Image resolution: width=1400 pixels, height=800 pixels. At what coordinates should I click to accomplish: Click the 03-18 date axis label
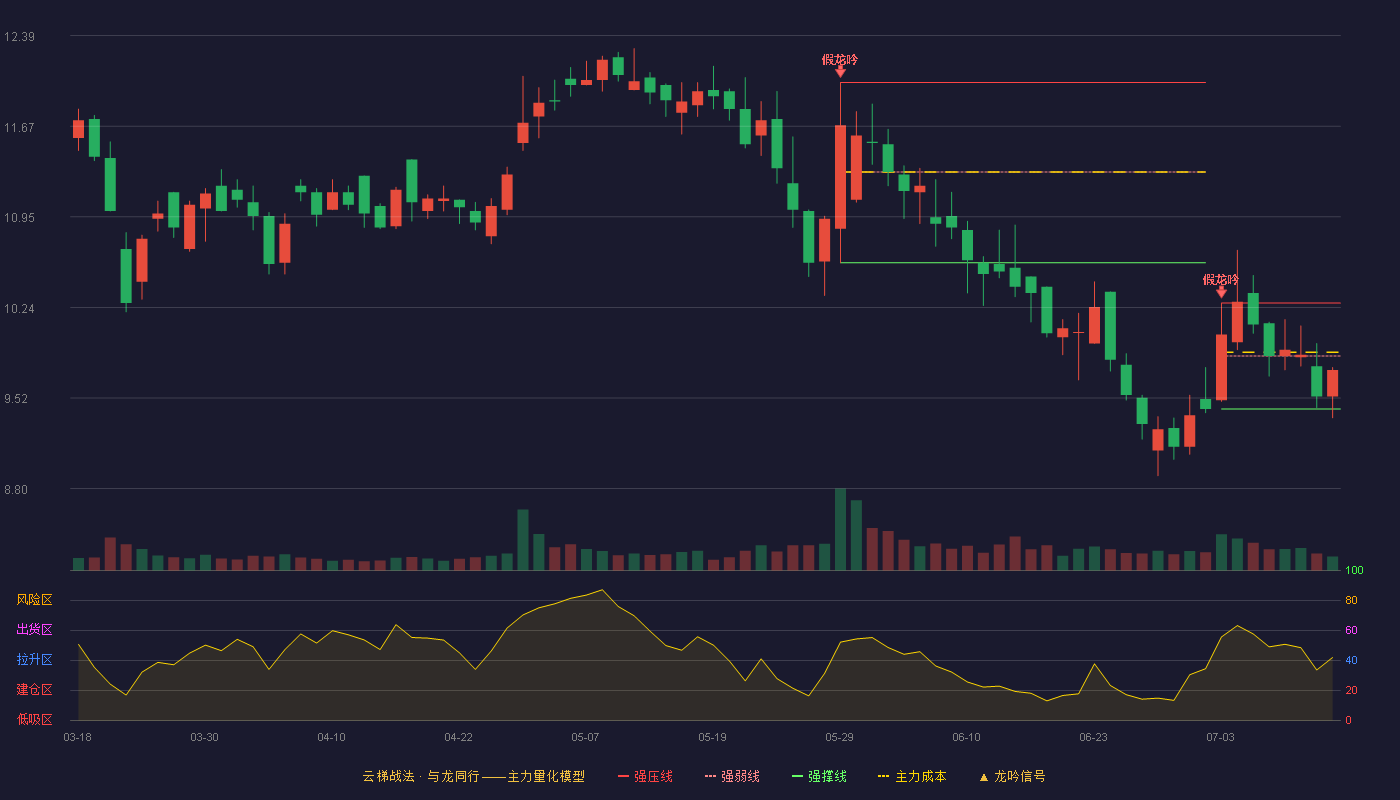coord(77,737)
